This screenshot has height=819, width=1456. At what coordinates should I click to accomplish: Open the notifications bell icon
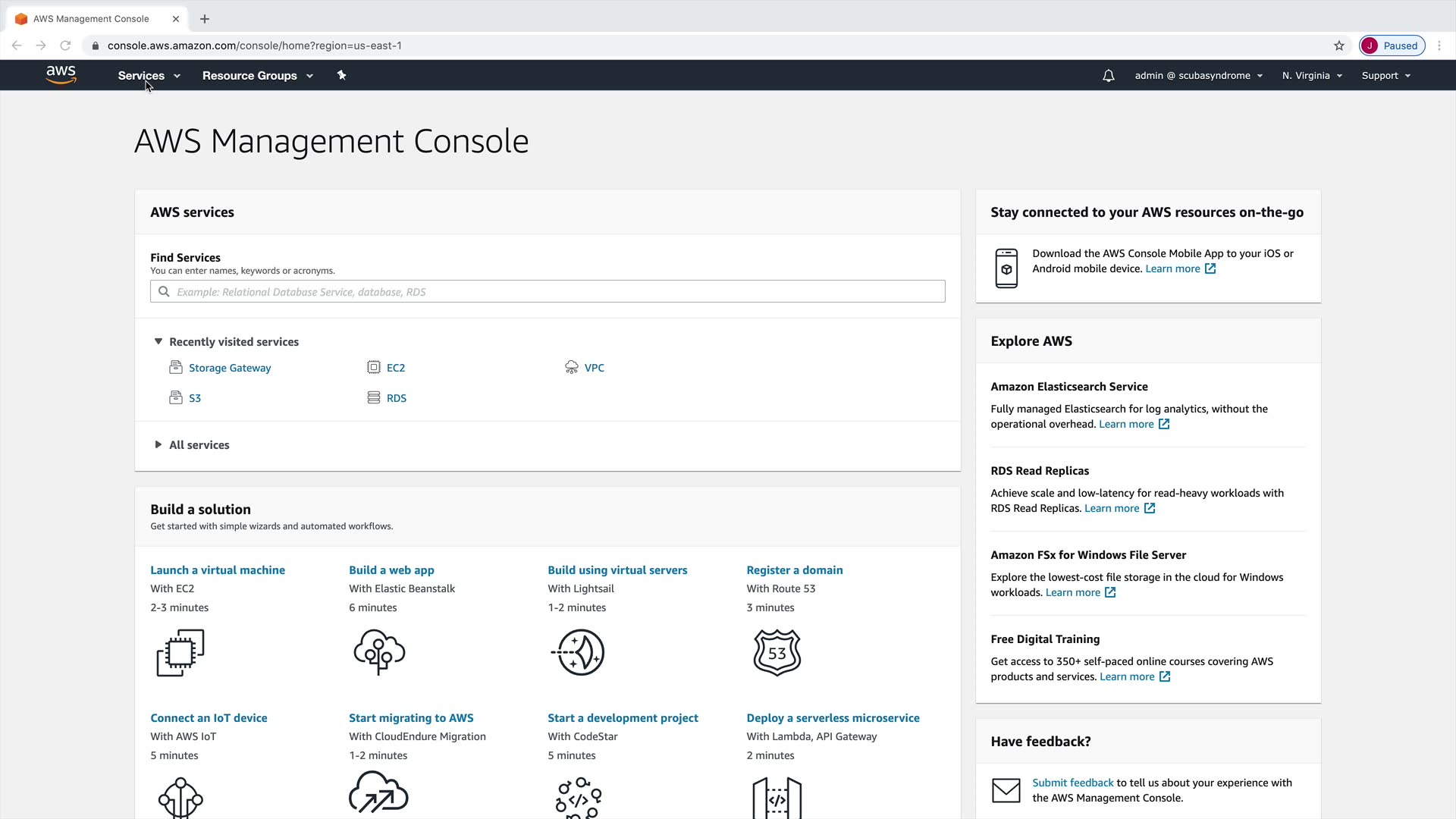pyautogui.click(x=1108, y=76)
